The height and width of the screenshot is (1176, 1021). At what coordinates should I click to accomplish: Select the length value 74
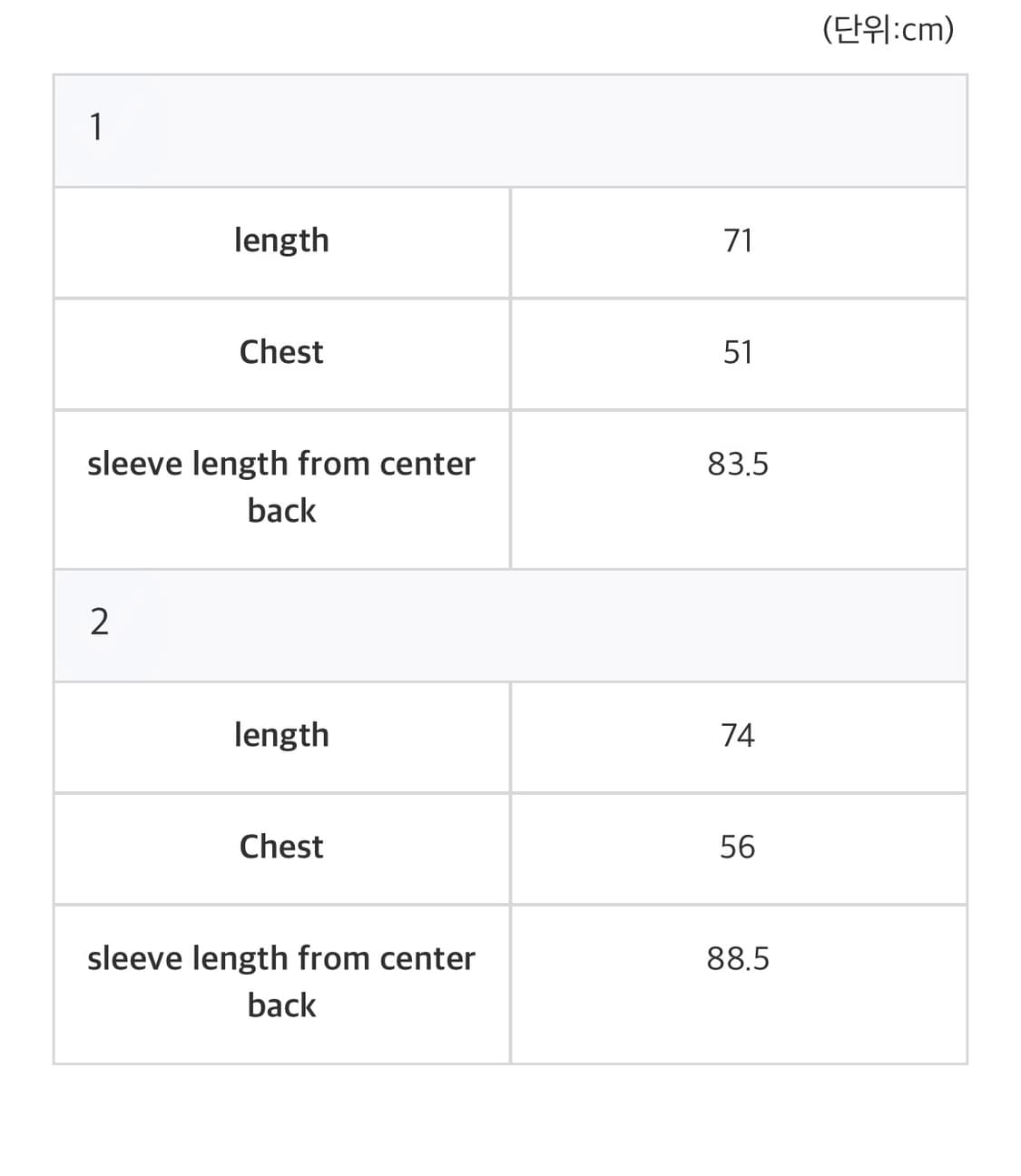pos(738,735)
